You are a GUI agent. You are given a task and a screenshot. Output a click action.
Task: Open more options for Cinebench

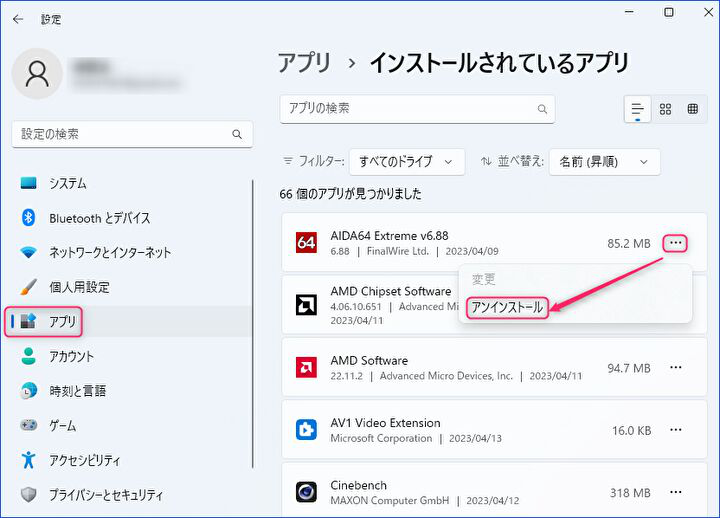tap(675, 492)
